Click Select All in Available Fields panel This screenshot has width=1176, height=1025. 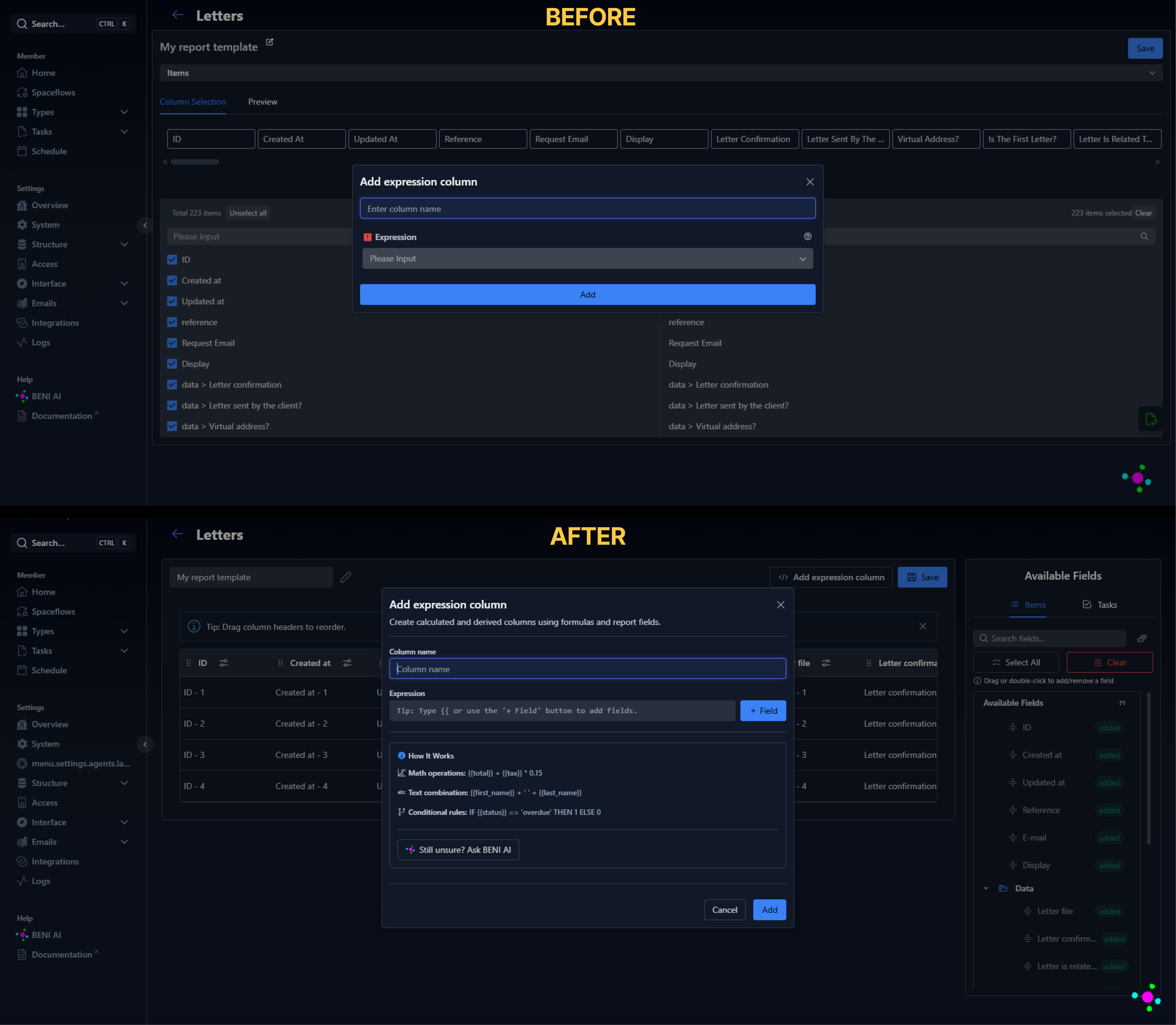pos(1016,662)
